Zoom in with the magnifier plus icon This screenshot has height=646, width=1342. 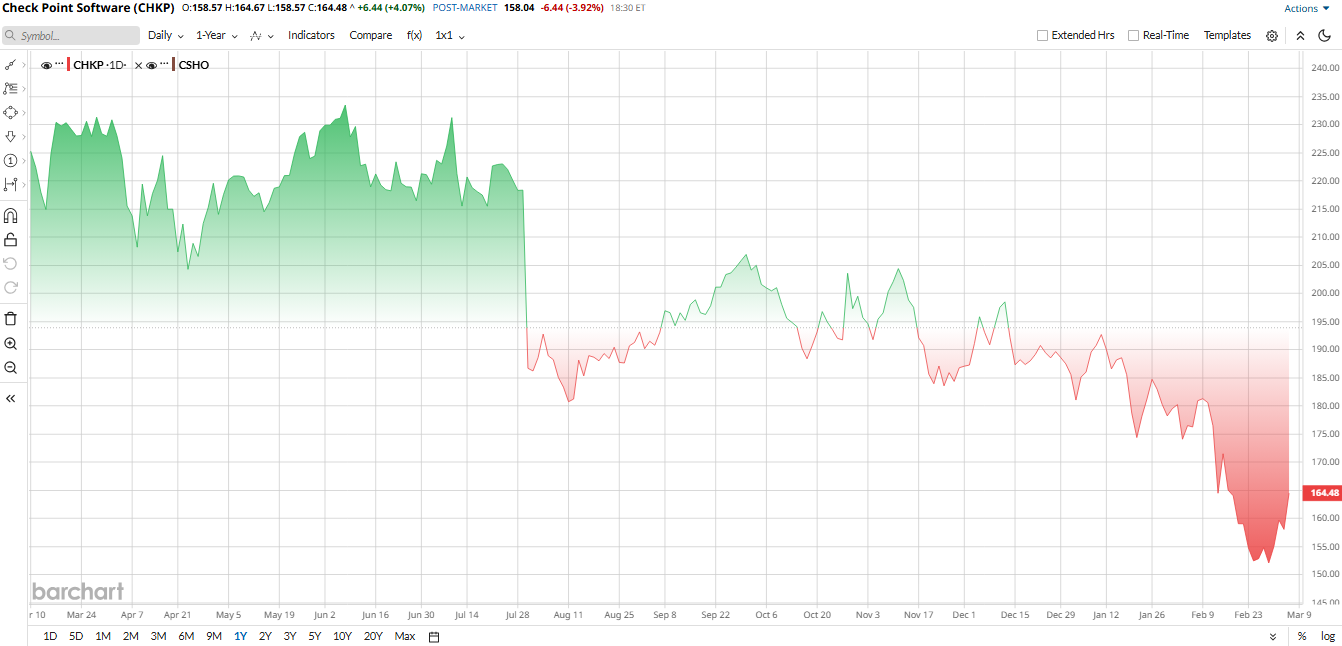tap(11, 343)
